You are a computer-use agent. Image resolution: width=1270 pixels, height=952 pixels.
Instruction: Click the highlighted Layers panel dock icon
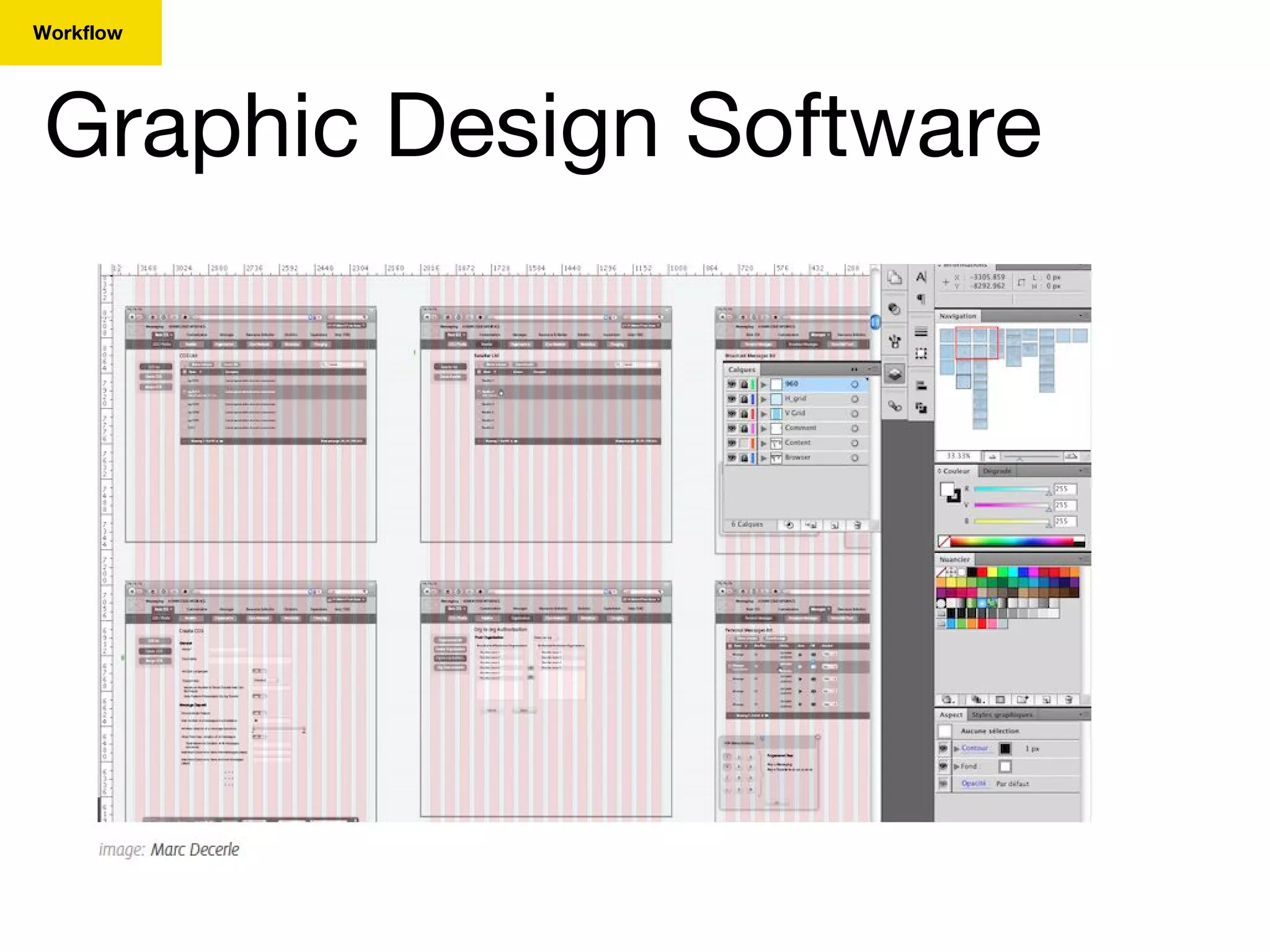coord(894,374)
